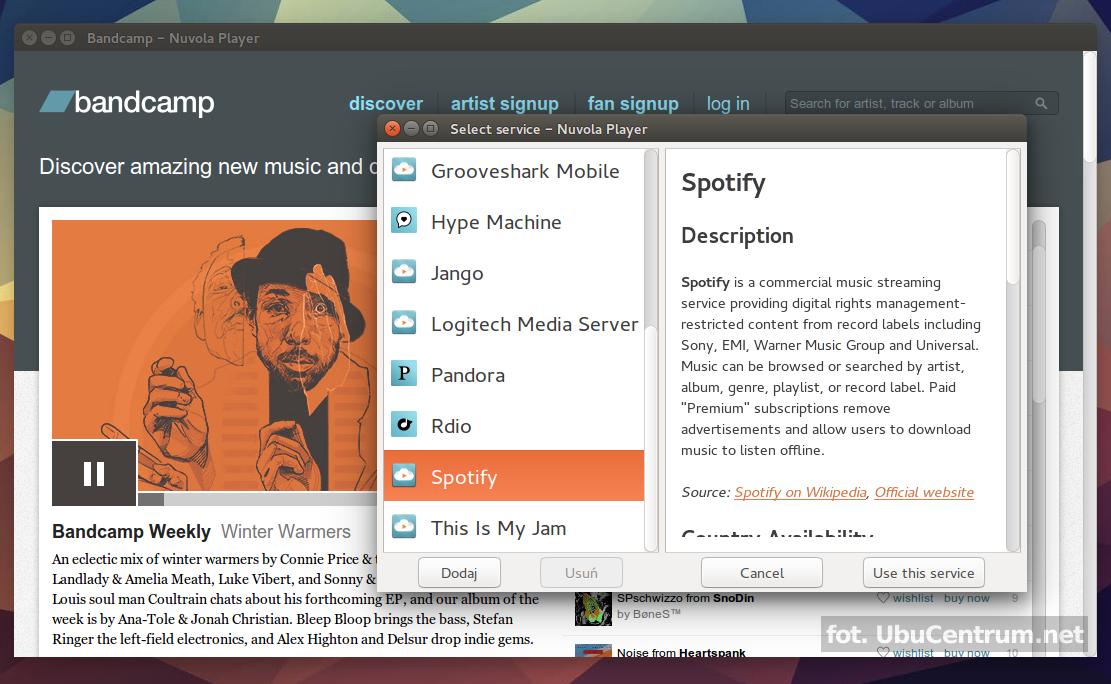Image resolution: width=1111 pixels, height=684 pixels.
Task: Cancel the Select service dialog
Action: [x=762, y=573]
